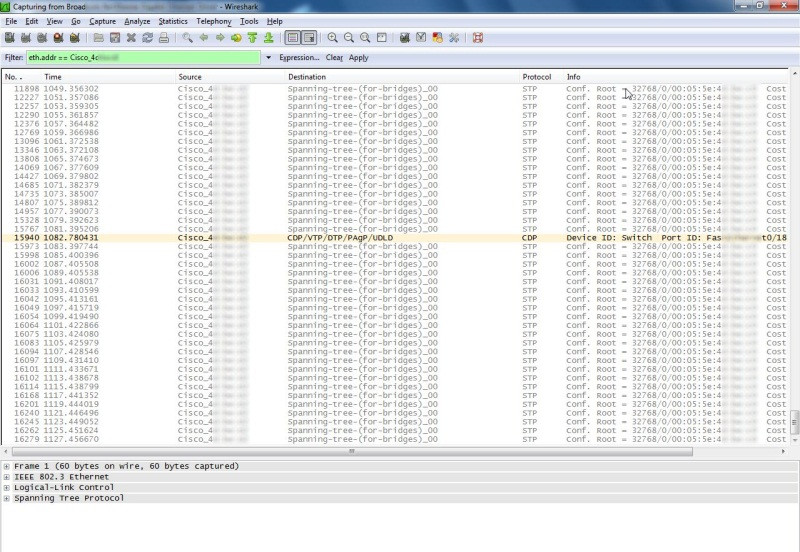
Task: Start a new live capture icon
Action: point(42,38)
